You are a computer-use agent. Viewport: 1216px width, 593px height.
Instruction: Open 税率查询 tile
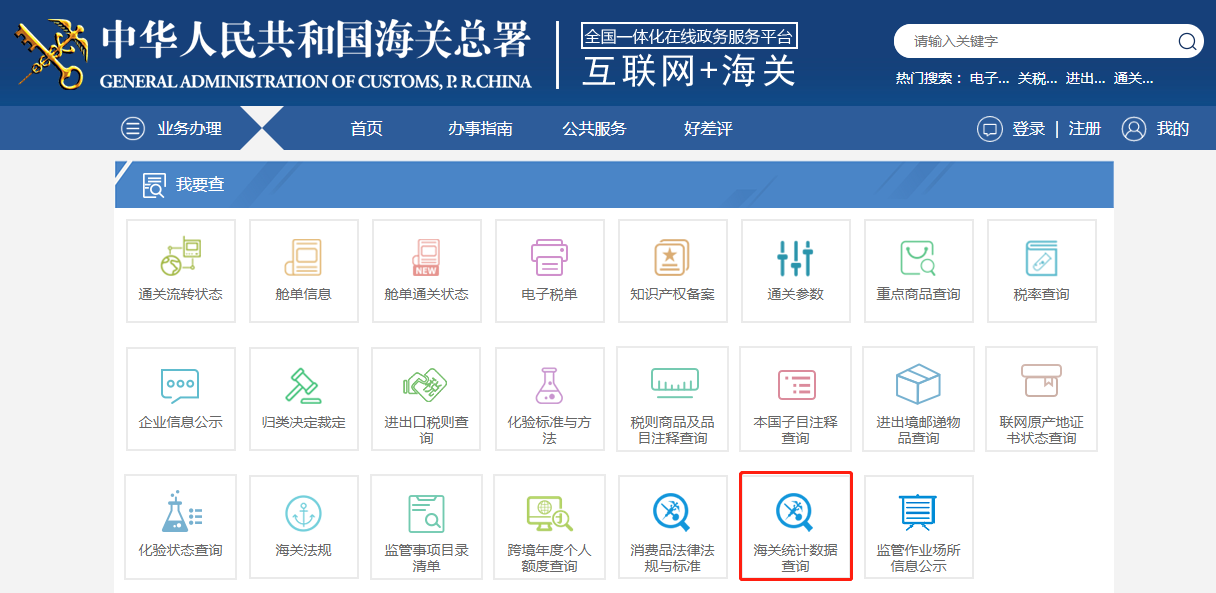pyautogui.click(x=1042, y=271)
